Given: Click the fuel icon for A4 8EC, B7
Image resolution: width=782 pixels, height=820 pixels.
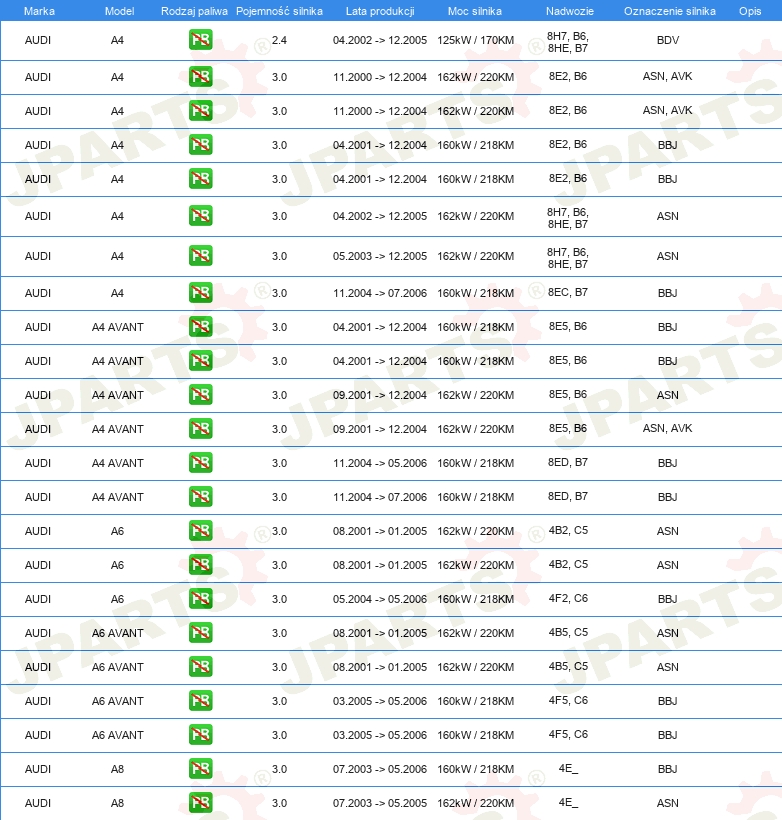Looking at the screenshot, I should (x=200, y=292).
